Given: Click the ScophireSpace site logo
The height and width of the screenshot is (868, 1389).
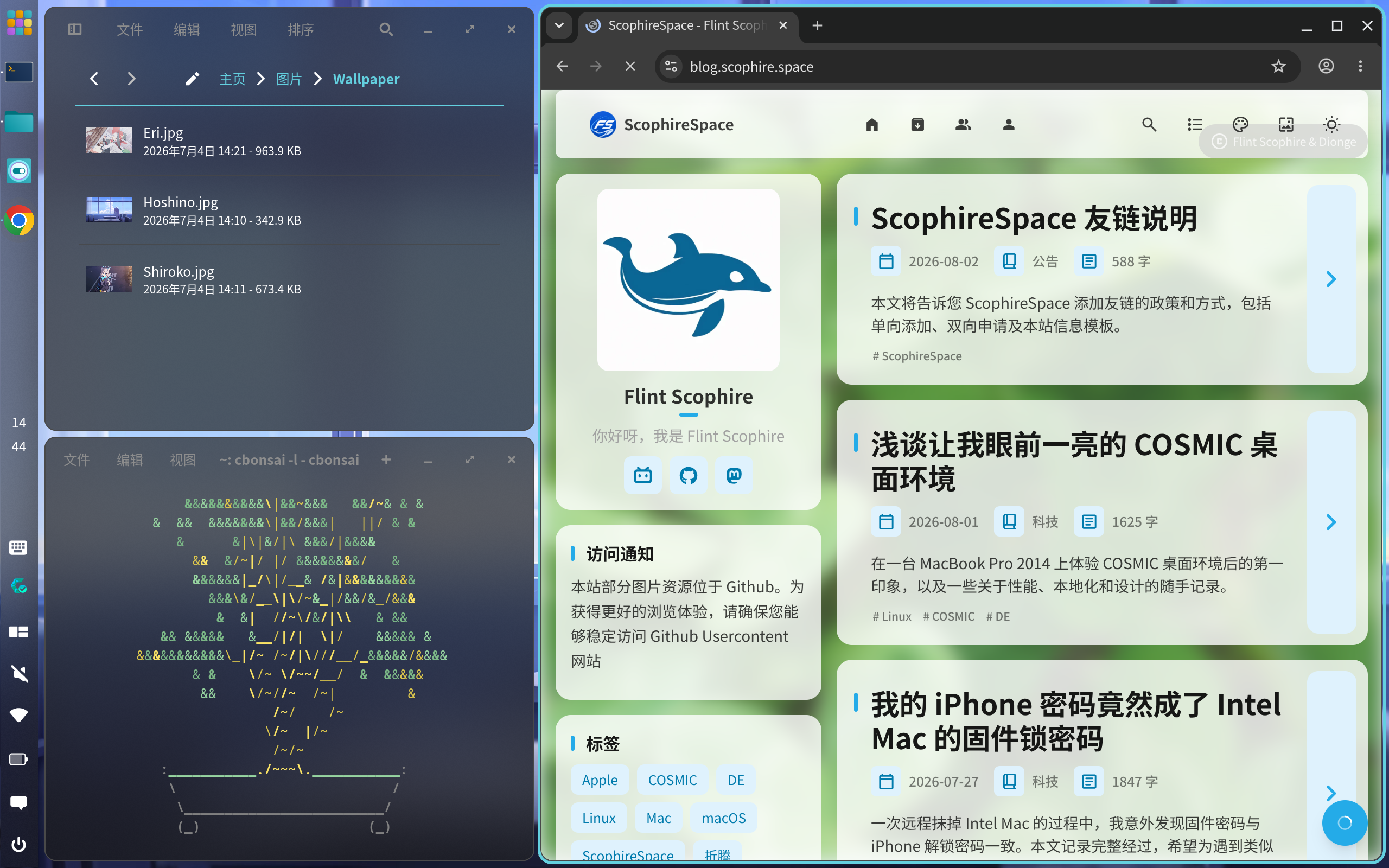Looking at the screenshot, I should (661, 125).
